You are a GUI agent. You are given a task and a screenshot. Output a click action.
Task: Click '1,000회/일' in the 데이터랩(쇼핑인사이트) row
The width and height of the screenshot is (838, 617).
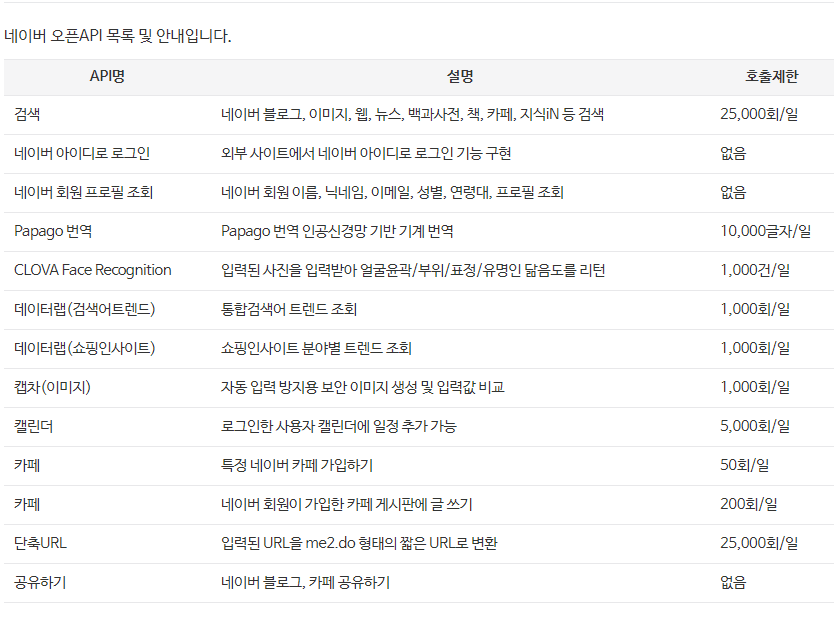tap(755, 349)
